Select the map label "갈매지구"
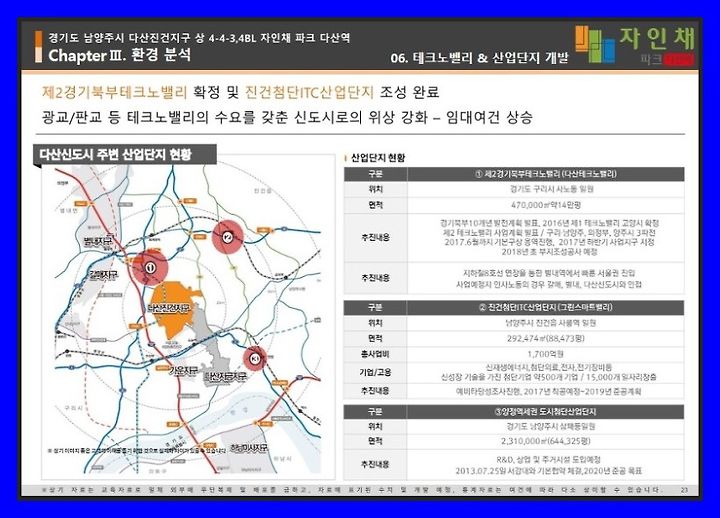 pyautogui.click(x=104, y=275)
